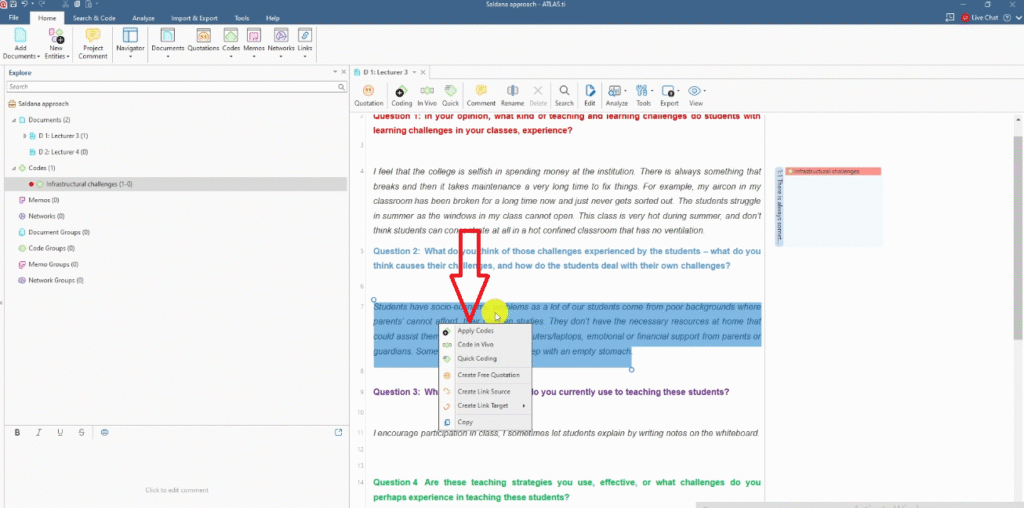Toggle strikethrough formatting in comment editor
Screen dimensions: 1024x508
point(81,432)
